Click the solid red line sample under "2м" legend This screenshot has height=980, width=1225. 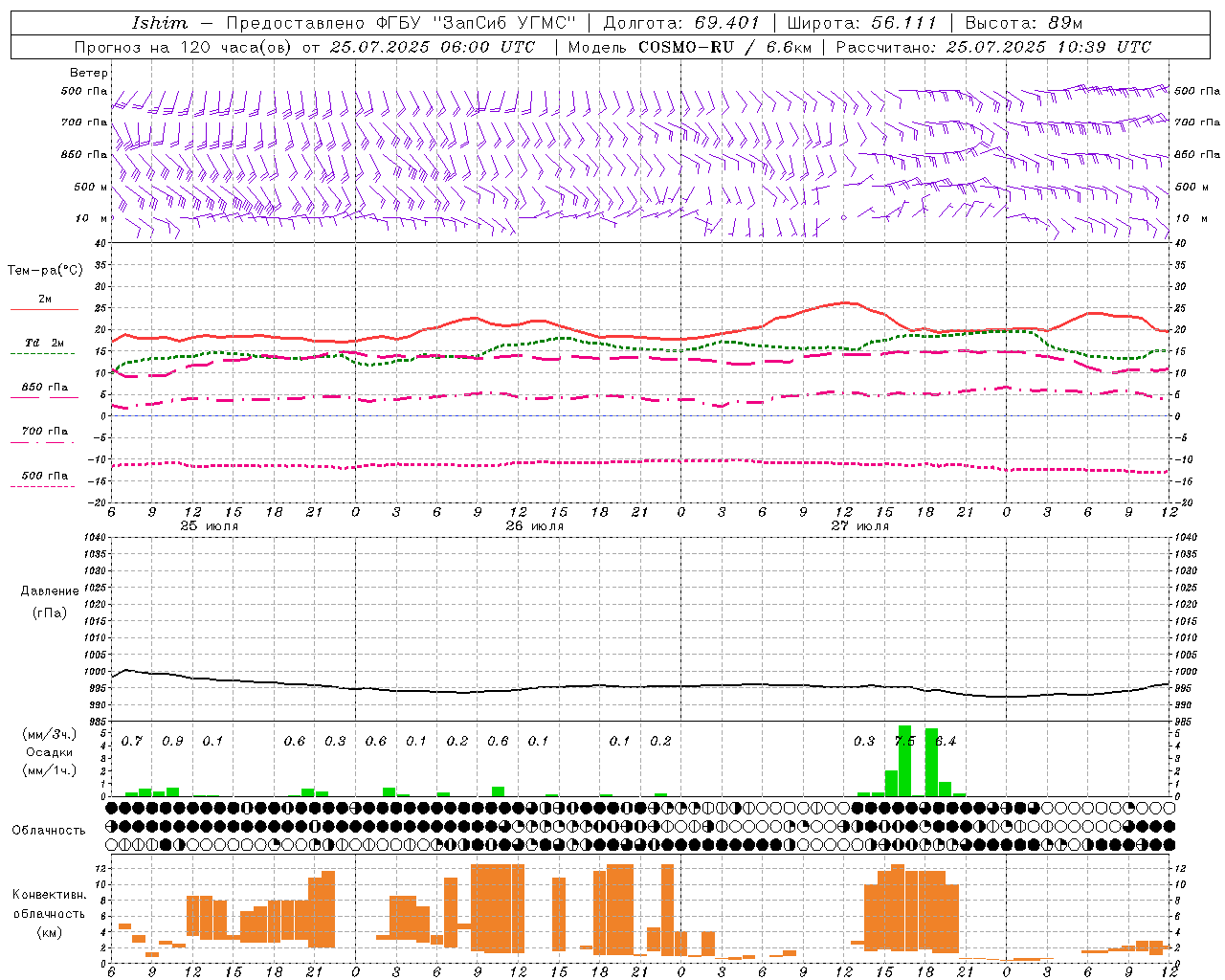(x=44, y=310)
